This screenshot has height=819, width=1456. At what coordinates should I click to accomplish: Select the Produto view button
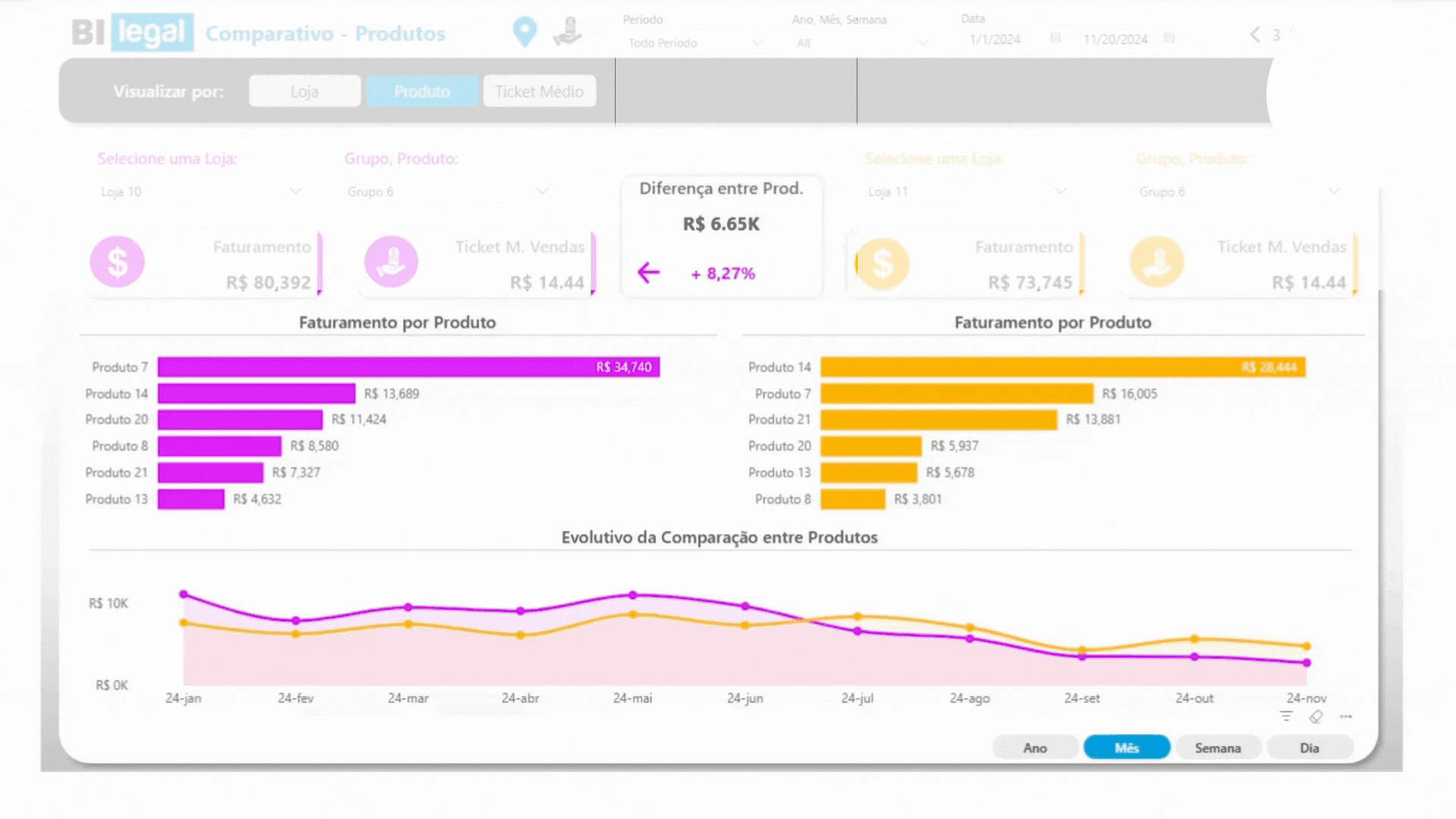tap(422, 92)
